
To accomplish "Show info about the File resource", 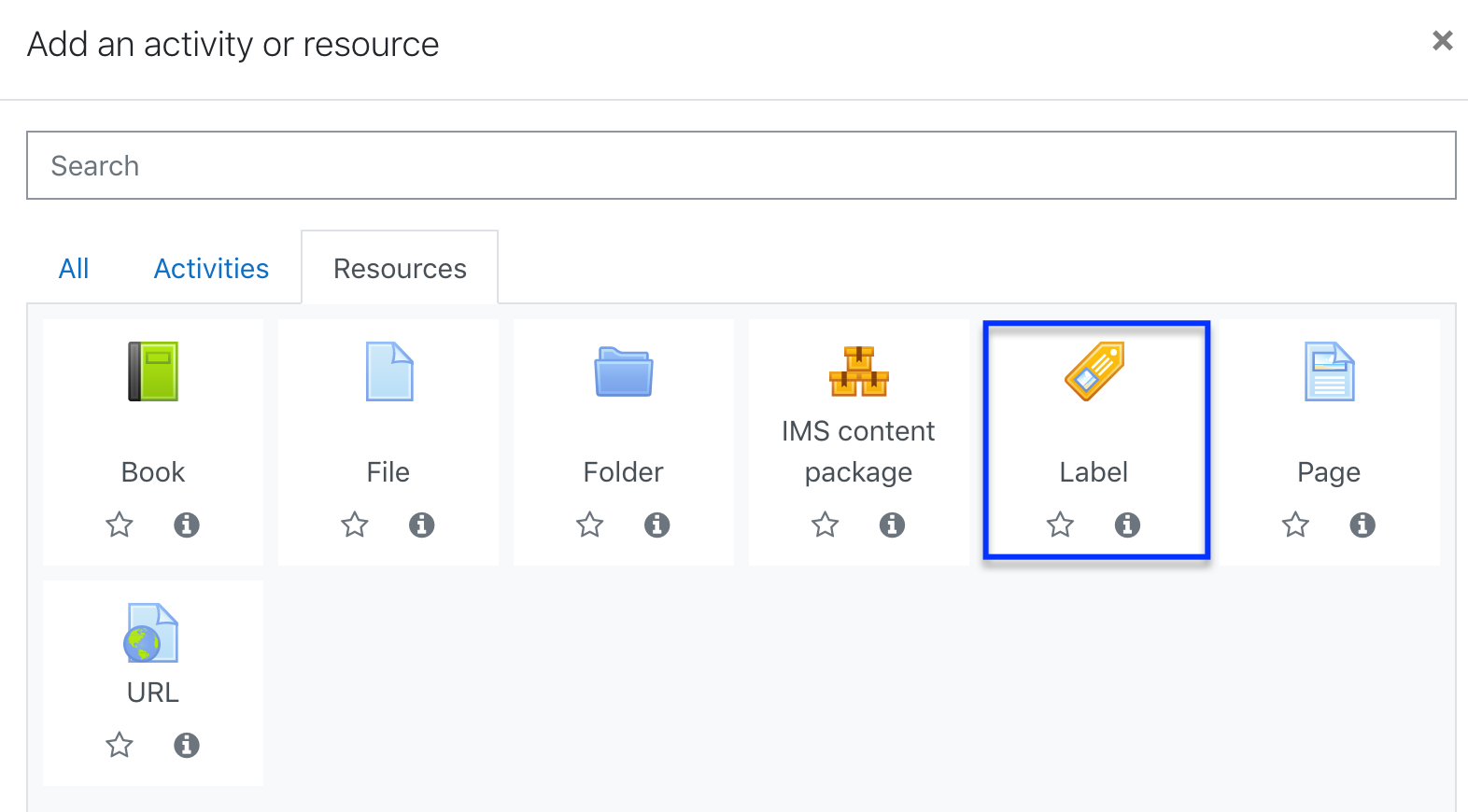I will (x=422, y=525).
